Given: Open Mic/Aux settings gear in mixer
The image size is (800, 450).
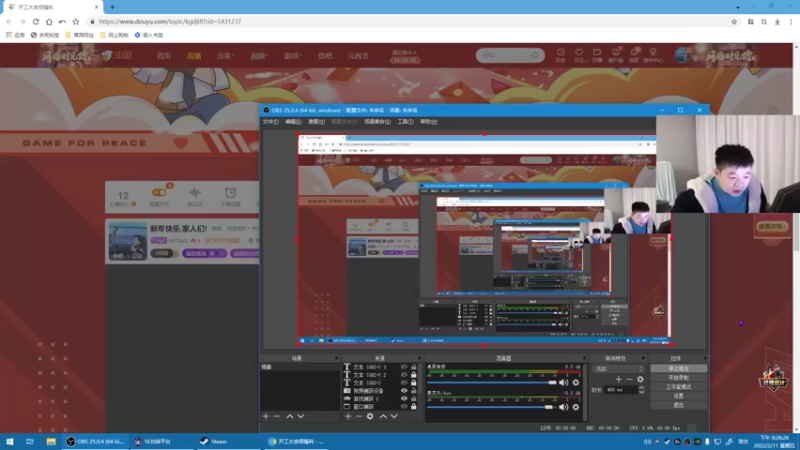Looking at the screenshot, I should click(x=576, y=407).
